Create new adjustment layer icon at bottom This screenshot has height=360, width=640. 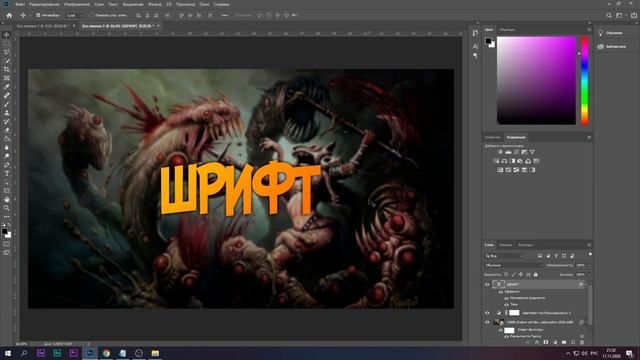555,342
